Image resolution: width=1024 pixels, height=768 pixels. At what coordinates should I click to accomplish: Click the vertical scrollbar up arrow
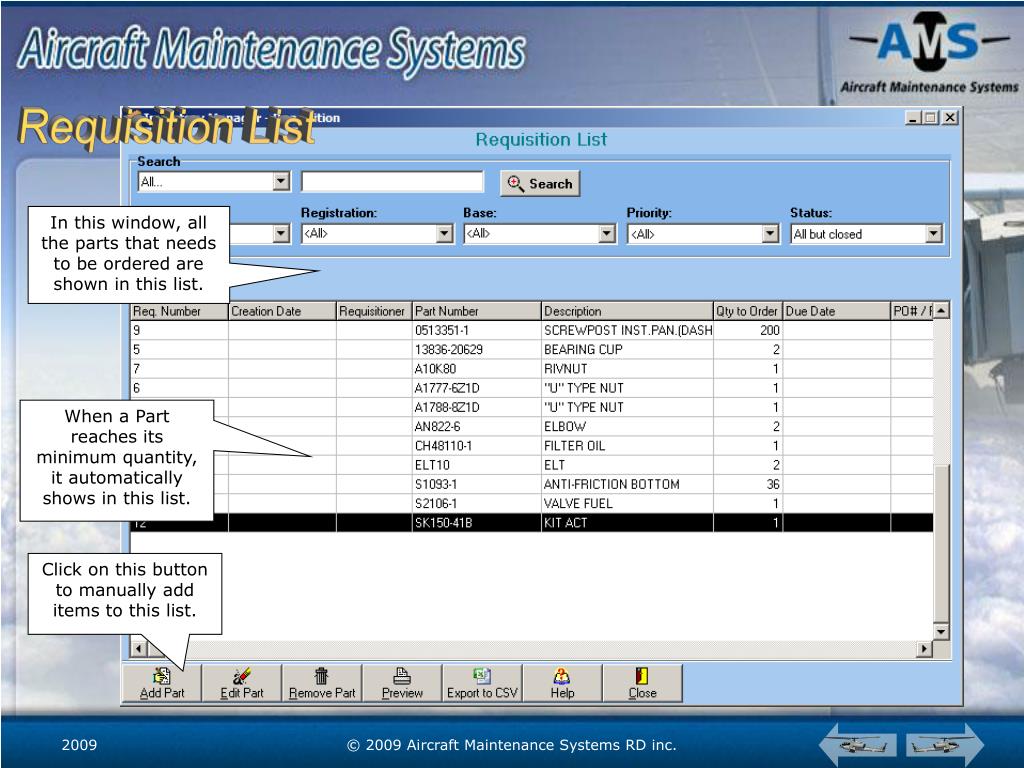point(940,311)
